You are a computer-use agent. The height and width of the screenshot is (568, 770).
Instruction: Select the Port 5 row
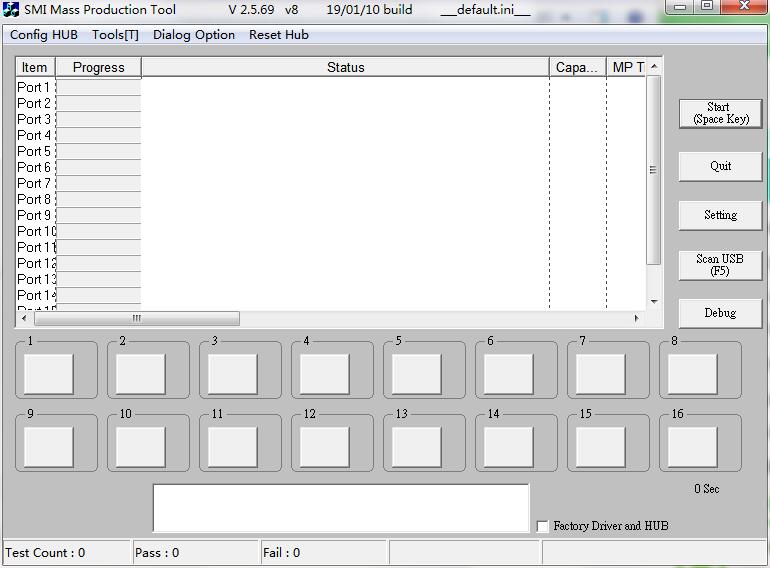coord(331,151)
